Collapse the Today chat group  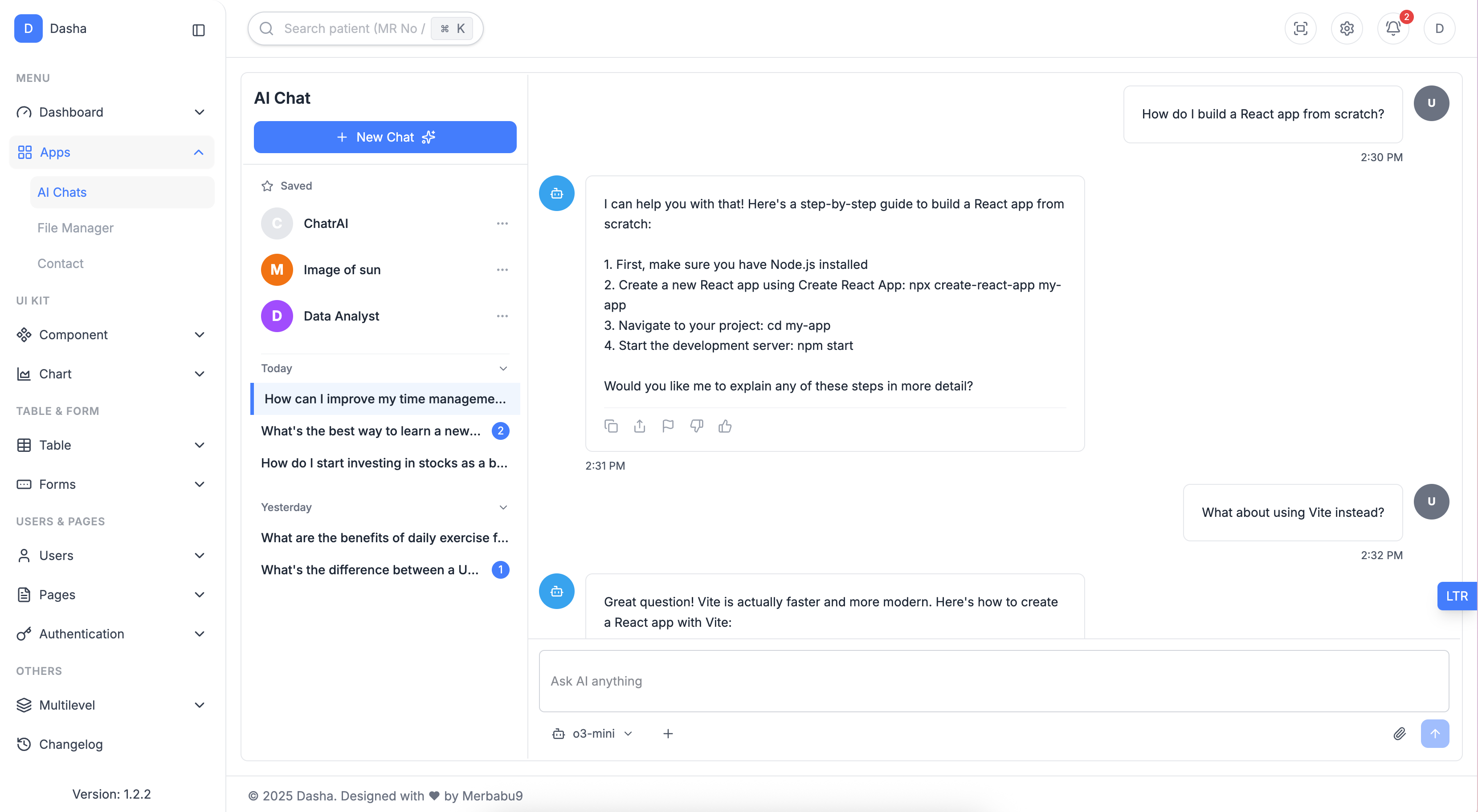[x=503, y=368]
